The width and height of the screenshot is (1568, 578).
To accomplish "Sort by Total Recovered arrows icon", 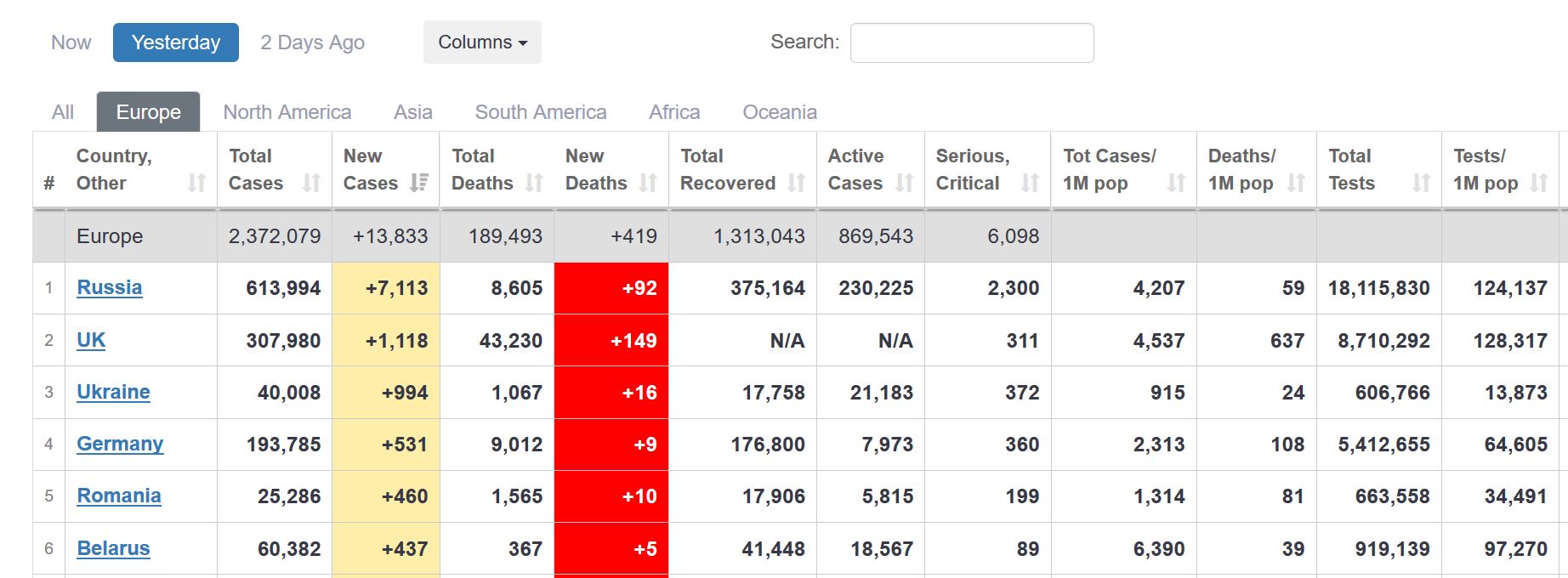I will 796,183.
